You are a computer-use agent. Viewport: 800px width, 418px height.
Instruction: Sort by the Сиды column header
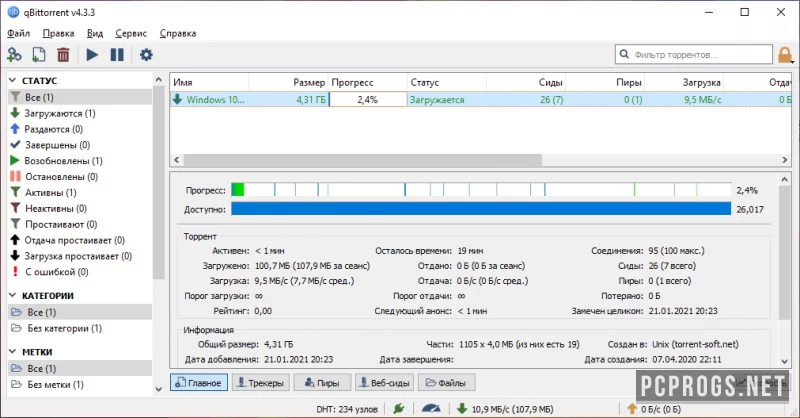pyautogui.click(x=526, y=82)
